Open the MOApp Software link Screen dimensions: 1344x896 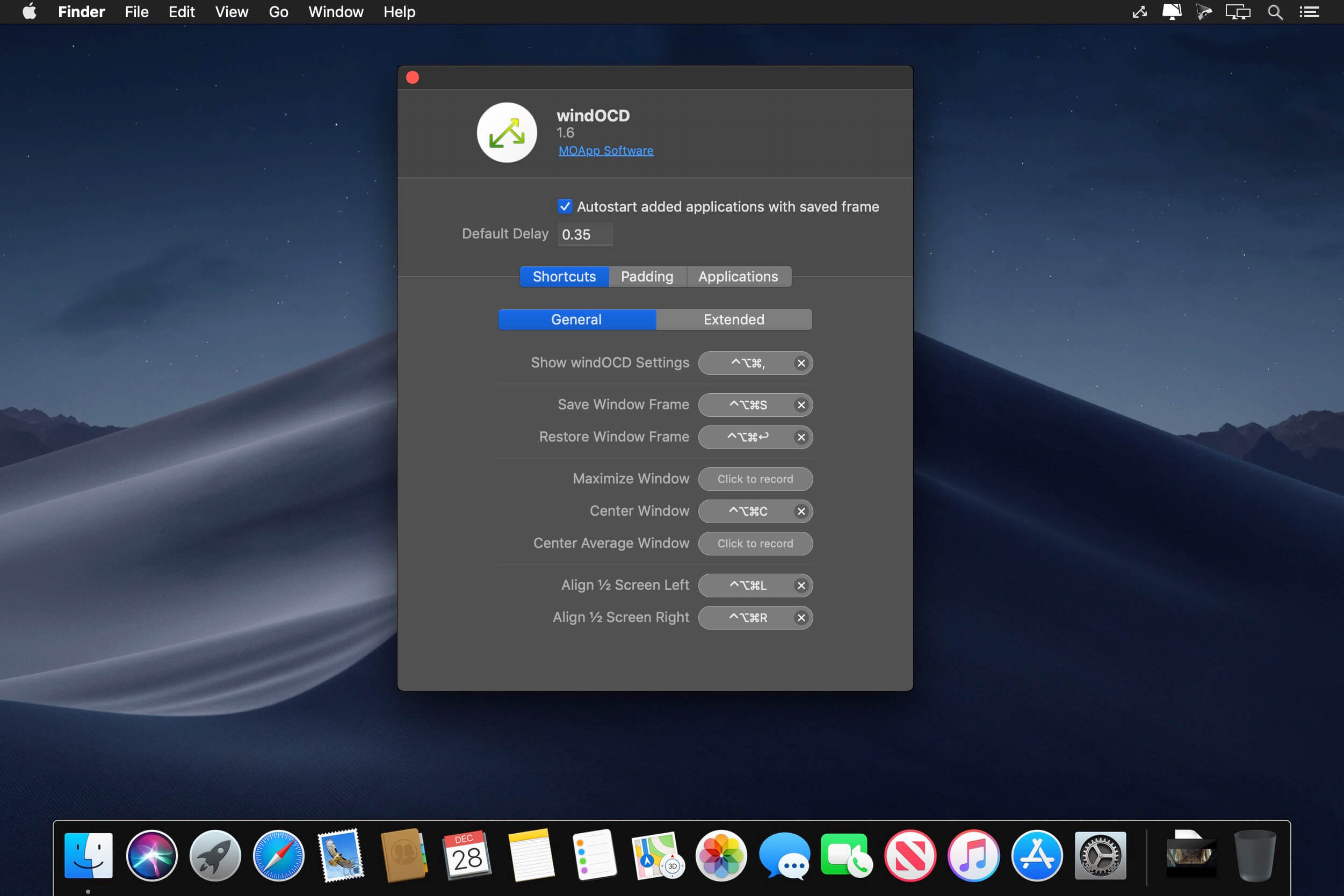coord(606,150)
